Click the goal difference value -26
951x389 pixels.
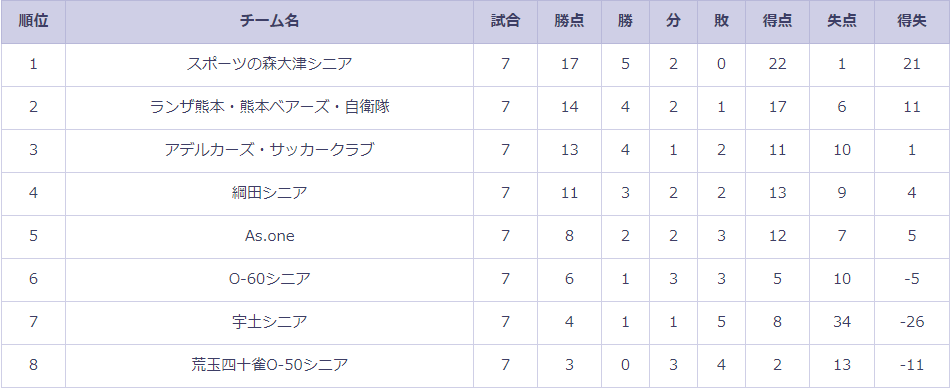(x=912, y=322)
